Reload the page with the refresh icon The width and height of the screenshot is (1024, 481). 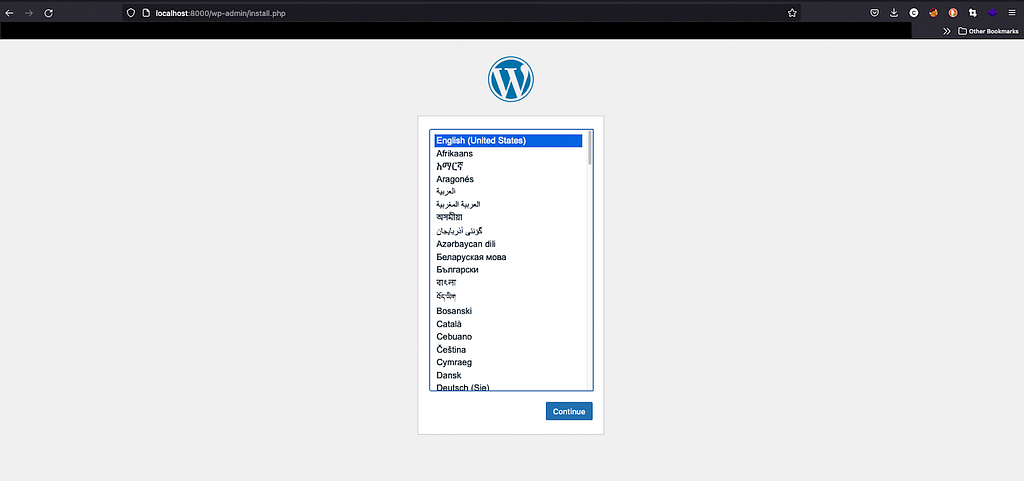[x=48, y=13]
